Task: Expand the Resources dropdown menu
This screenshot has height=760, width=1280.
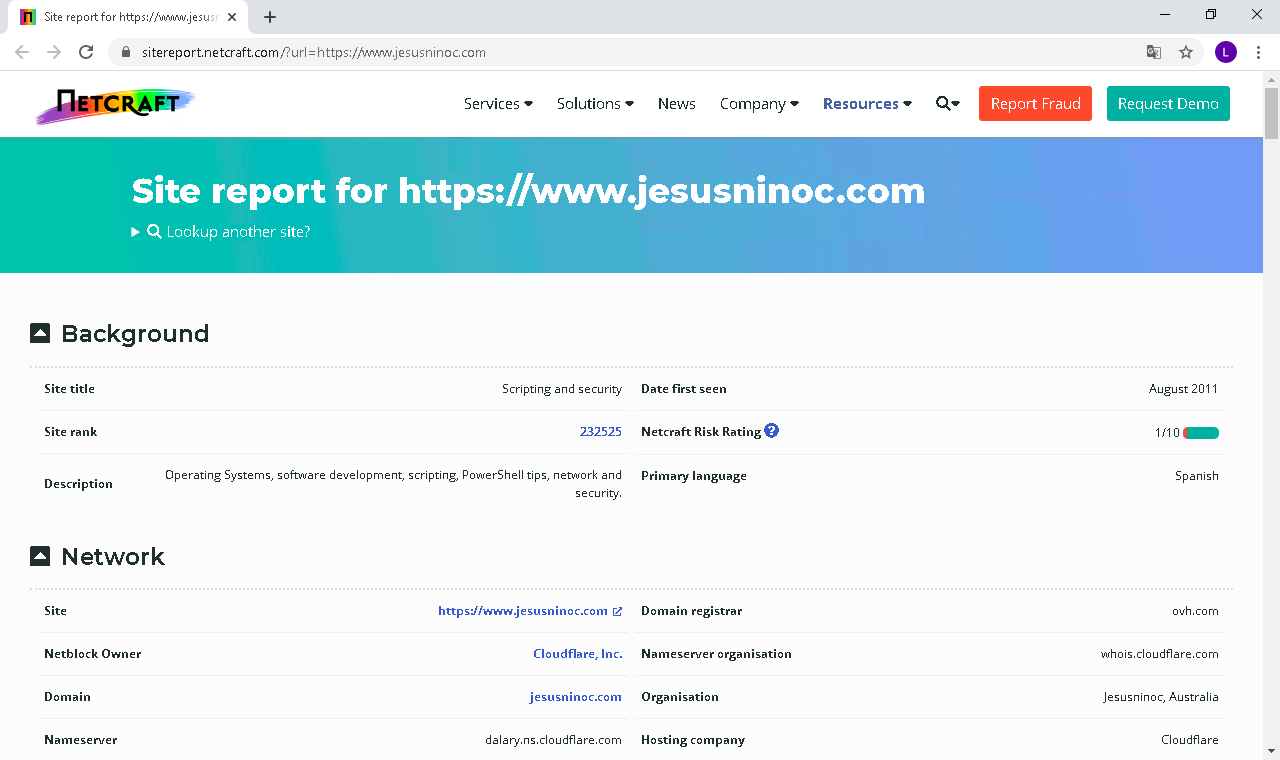Action: pyautogui.click(x=867, y=104)
